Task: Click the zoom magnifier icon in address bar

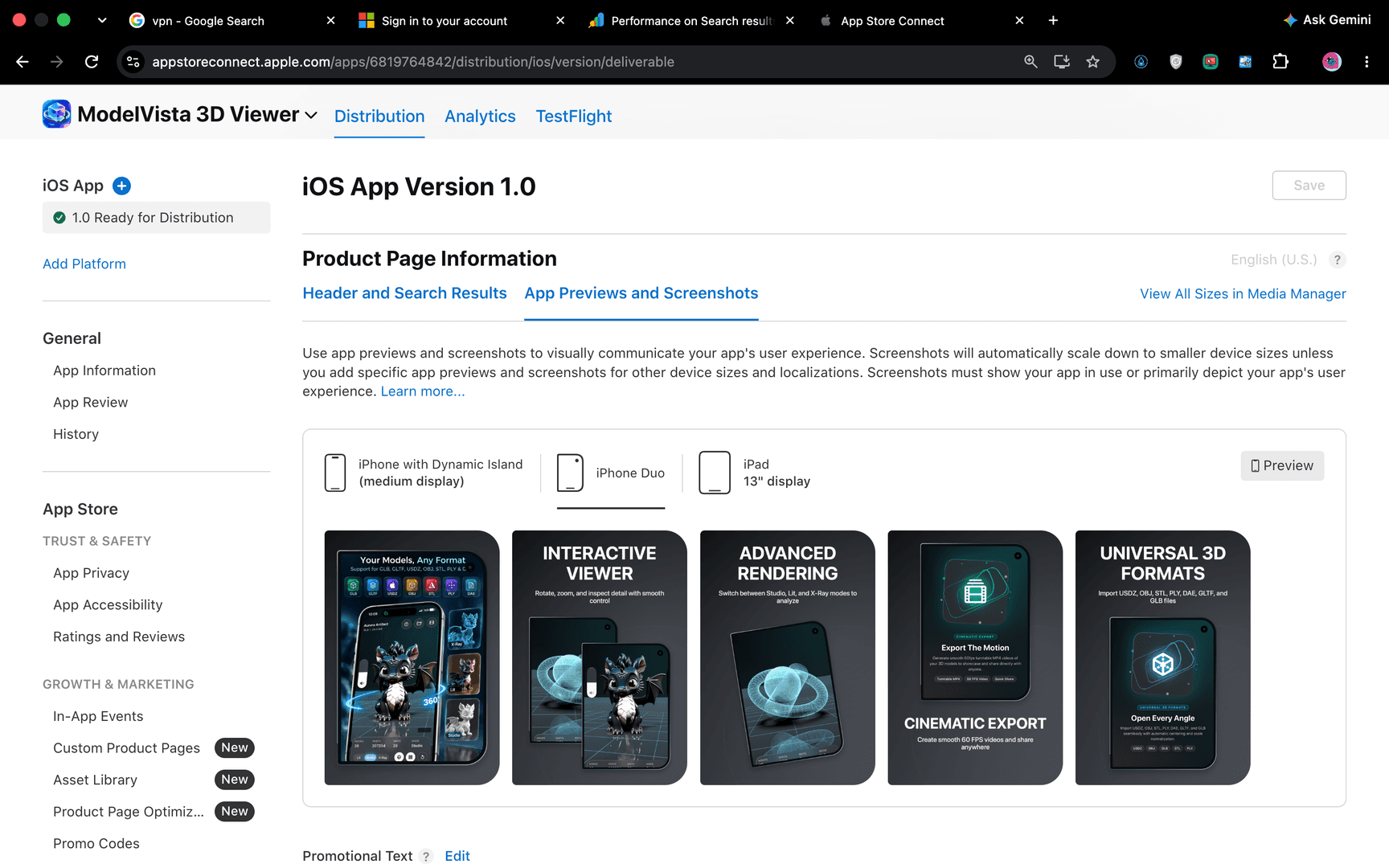Action: [x=1030, y=62]
